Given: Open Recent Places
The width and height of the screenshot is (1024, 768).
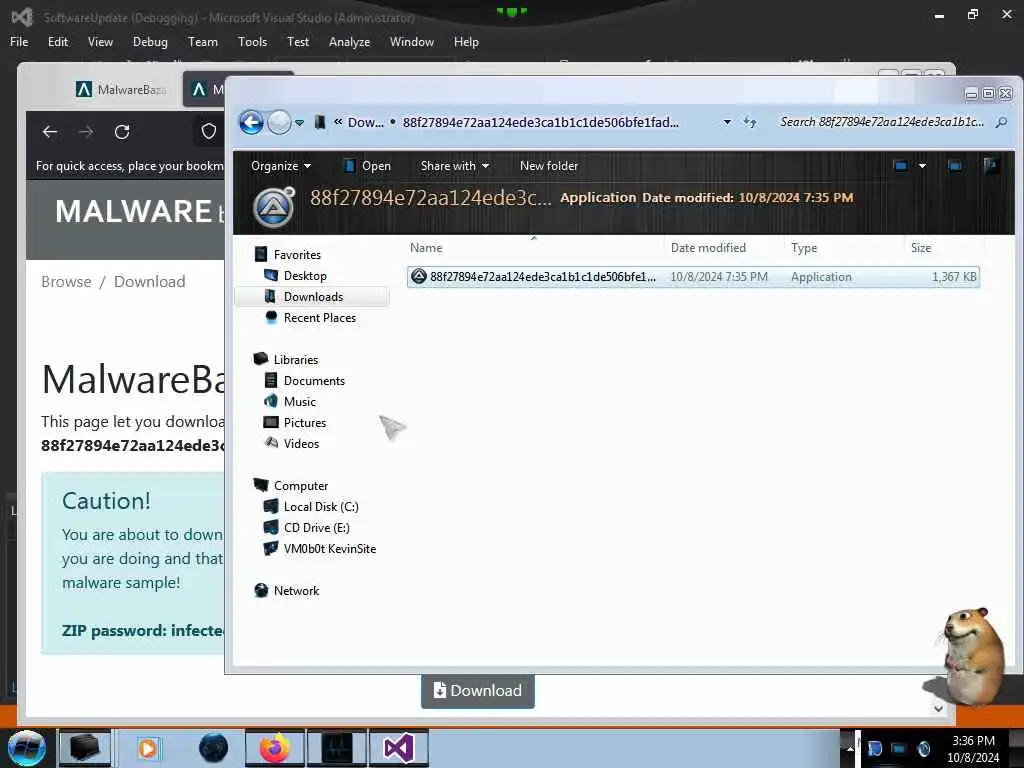Looking at the screenshot, I should click(x=319, y=317).
